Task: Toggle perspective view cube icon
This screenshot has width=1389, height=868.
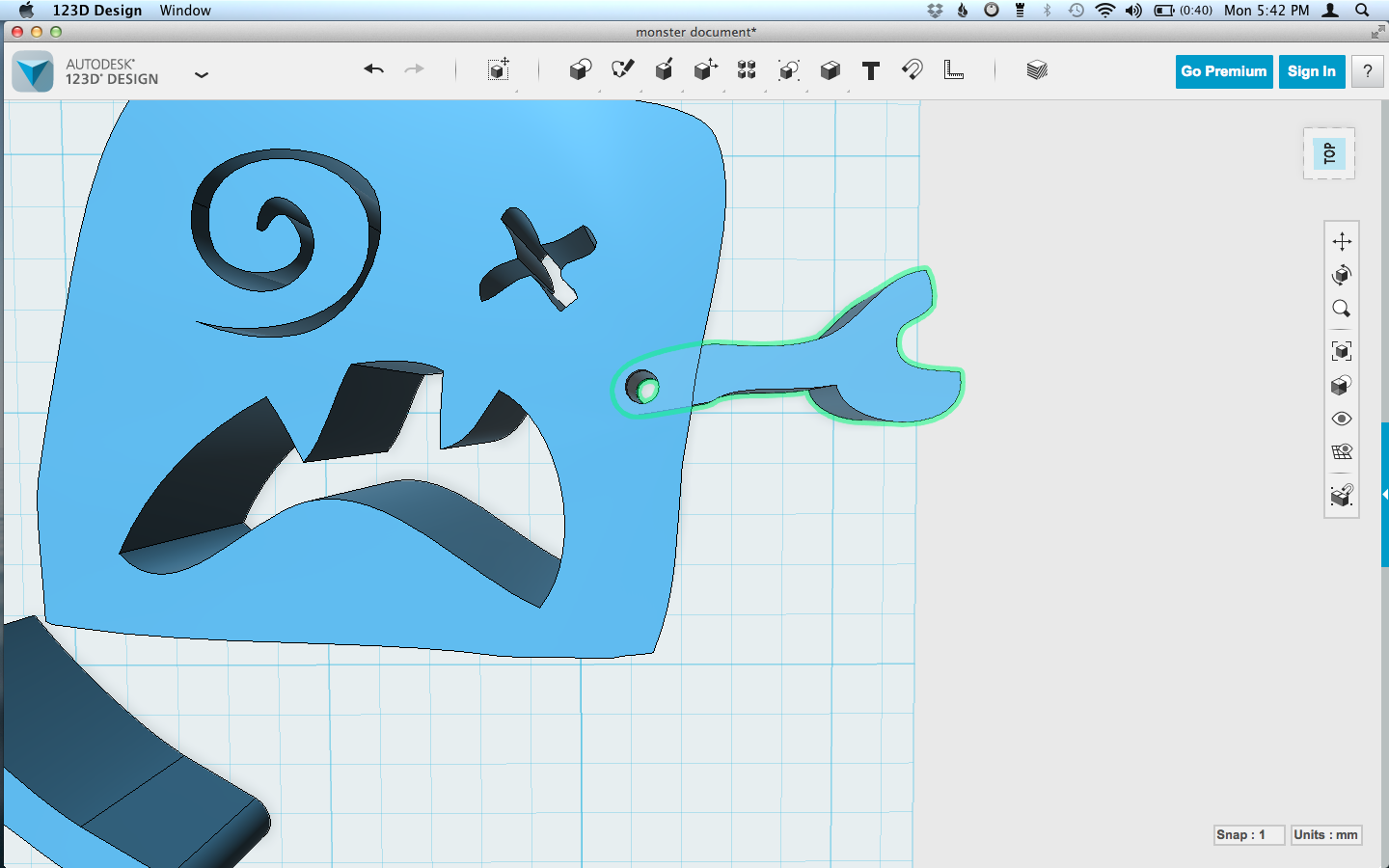Action: point(1342,385)
